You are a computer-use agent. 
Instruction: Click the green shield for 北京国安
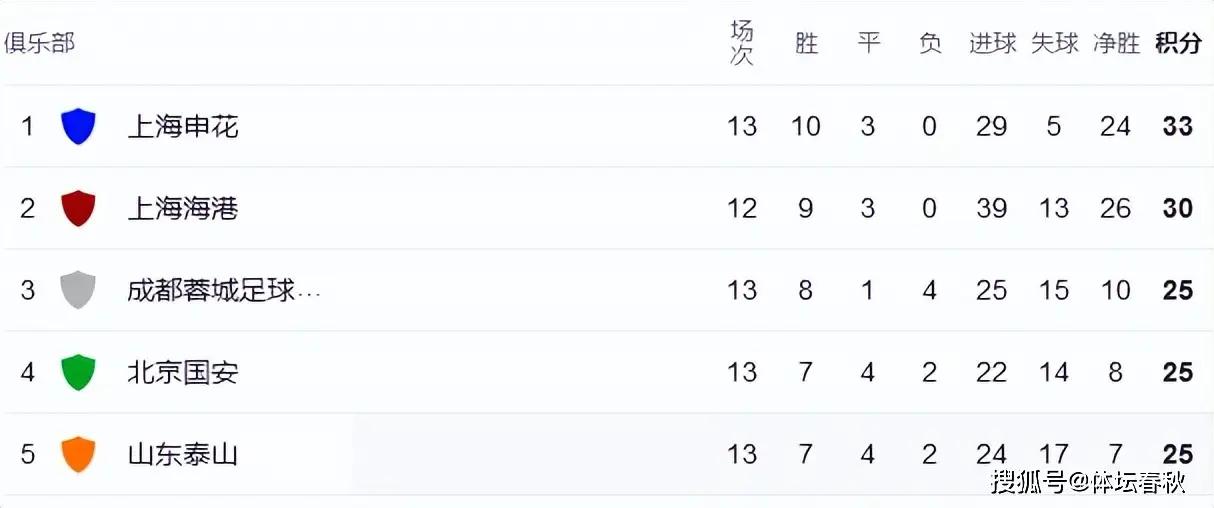78,372
